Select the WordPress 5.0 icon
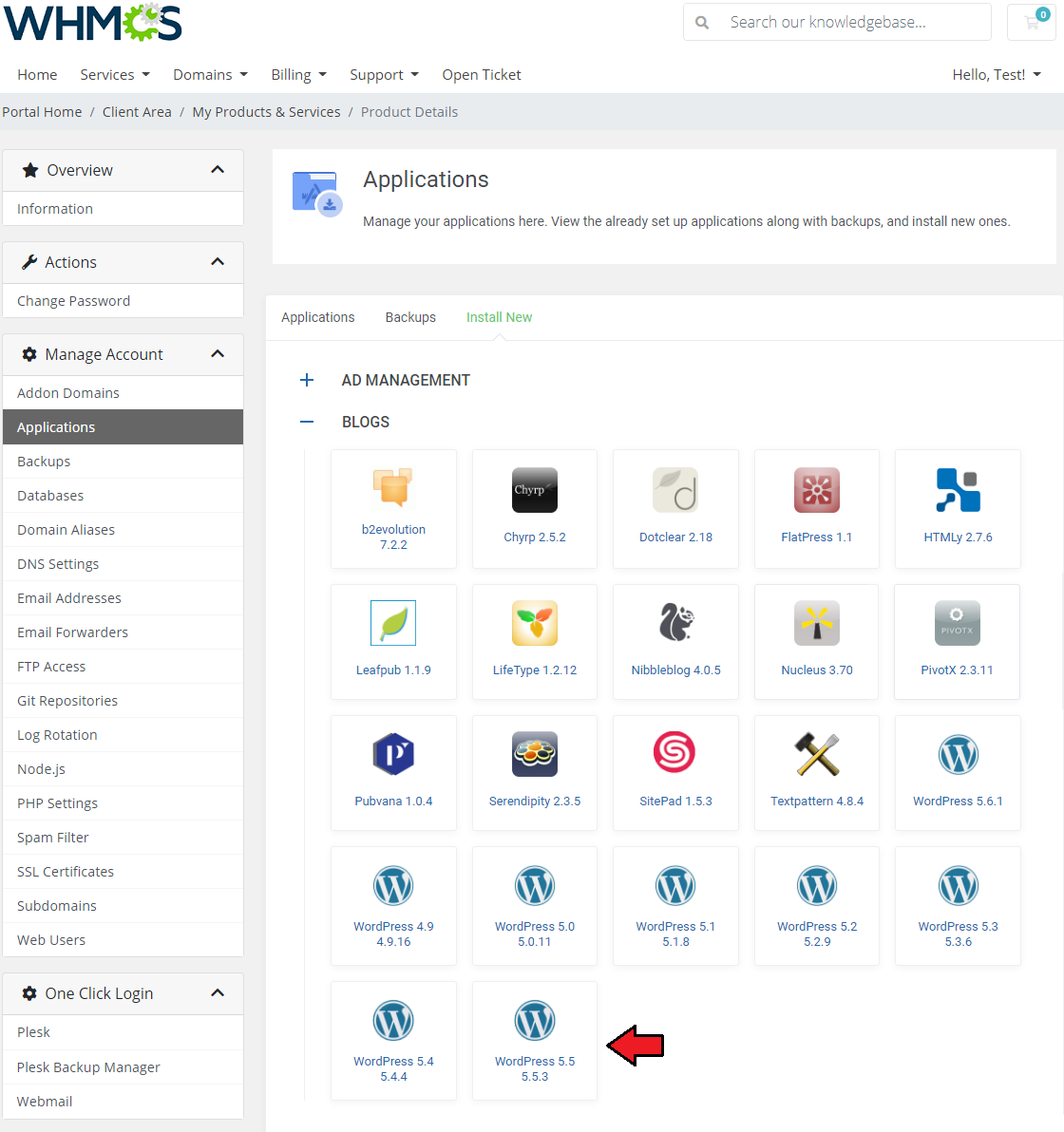This screenshot has width=1064, height=1132. 535,886
